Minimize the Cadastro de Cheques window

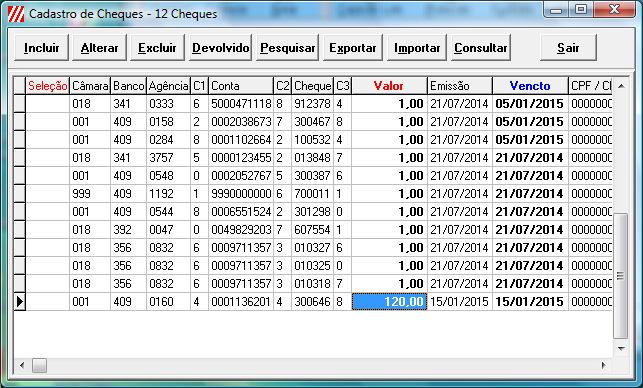tap(556, 10)
